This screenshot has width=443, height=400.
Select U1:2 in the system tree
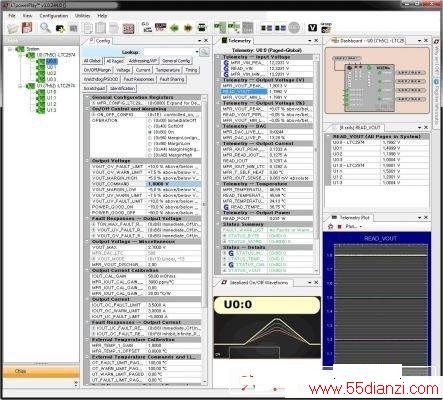tap(51, 104)
